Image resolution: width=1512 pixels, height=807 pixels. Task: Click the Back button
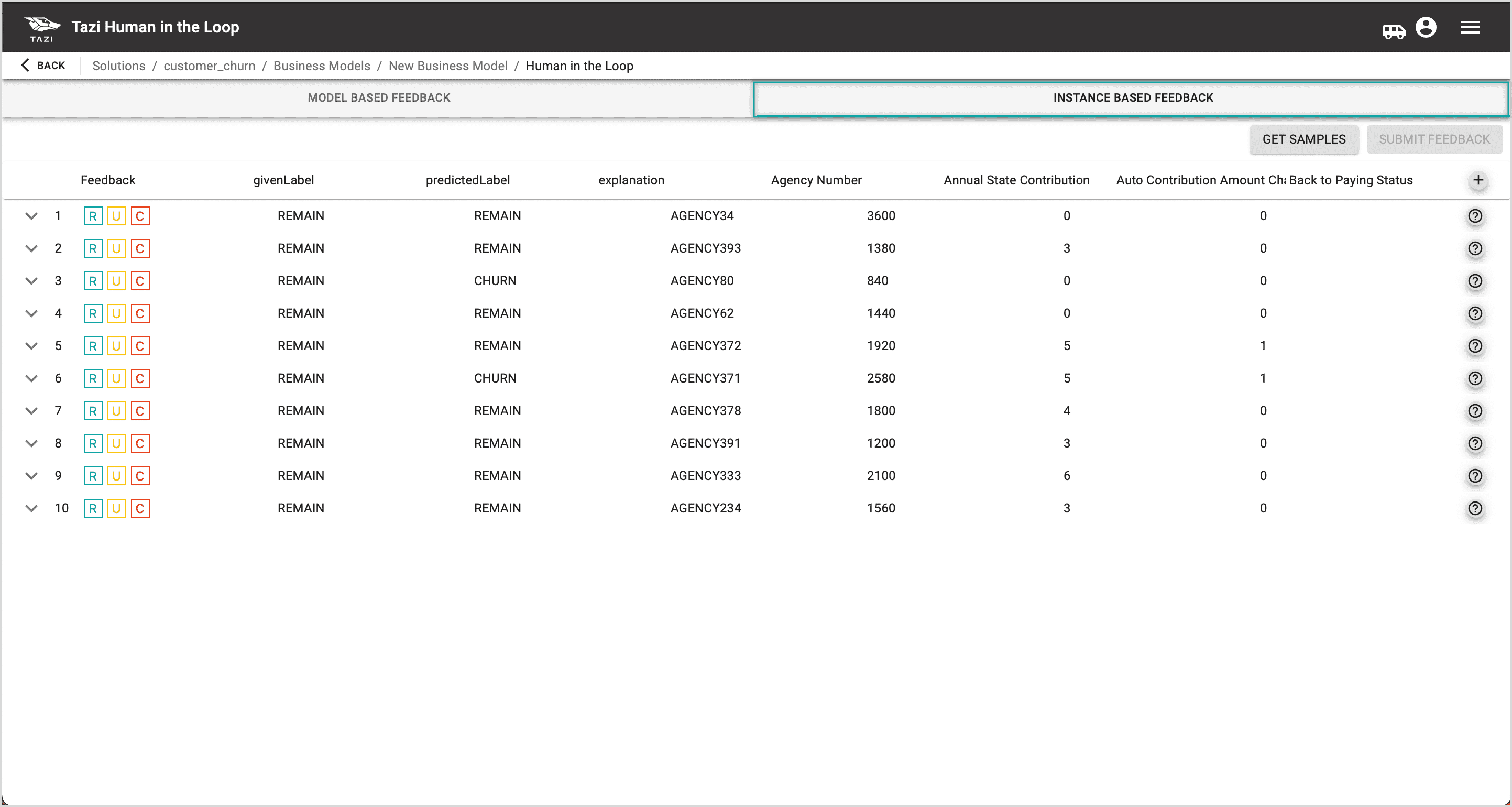coord(43,66)
